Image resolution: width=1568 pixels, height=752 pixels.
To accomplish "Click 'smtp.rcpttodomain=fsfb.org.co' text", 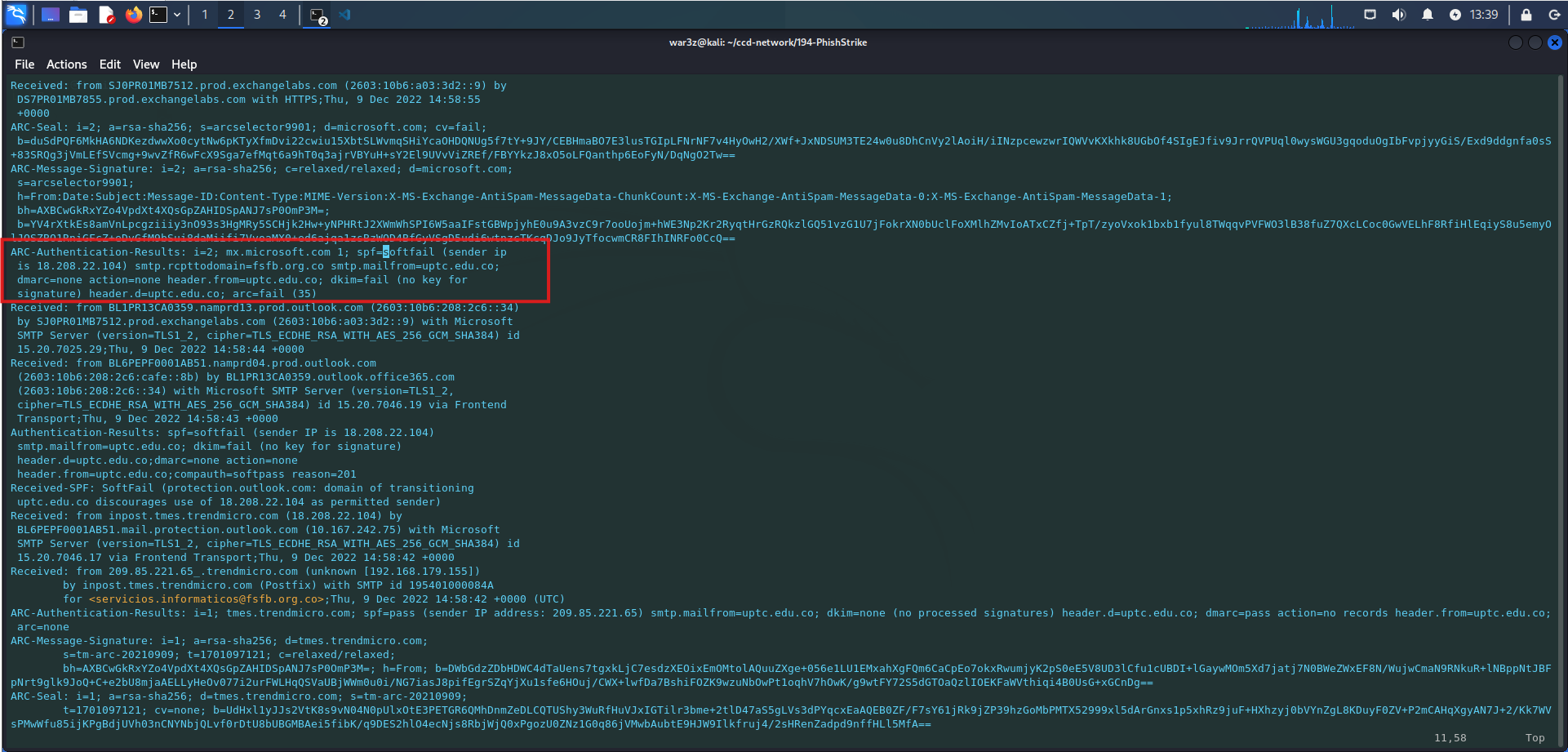I will (229, 266).
